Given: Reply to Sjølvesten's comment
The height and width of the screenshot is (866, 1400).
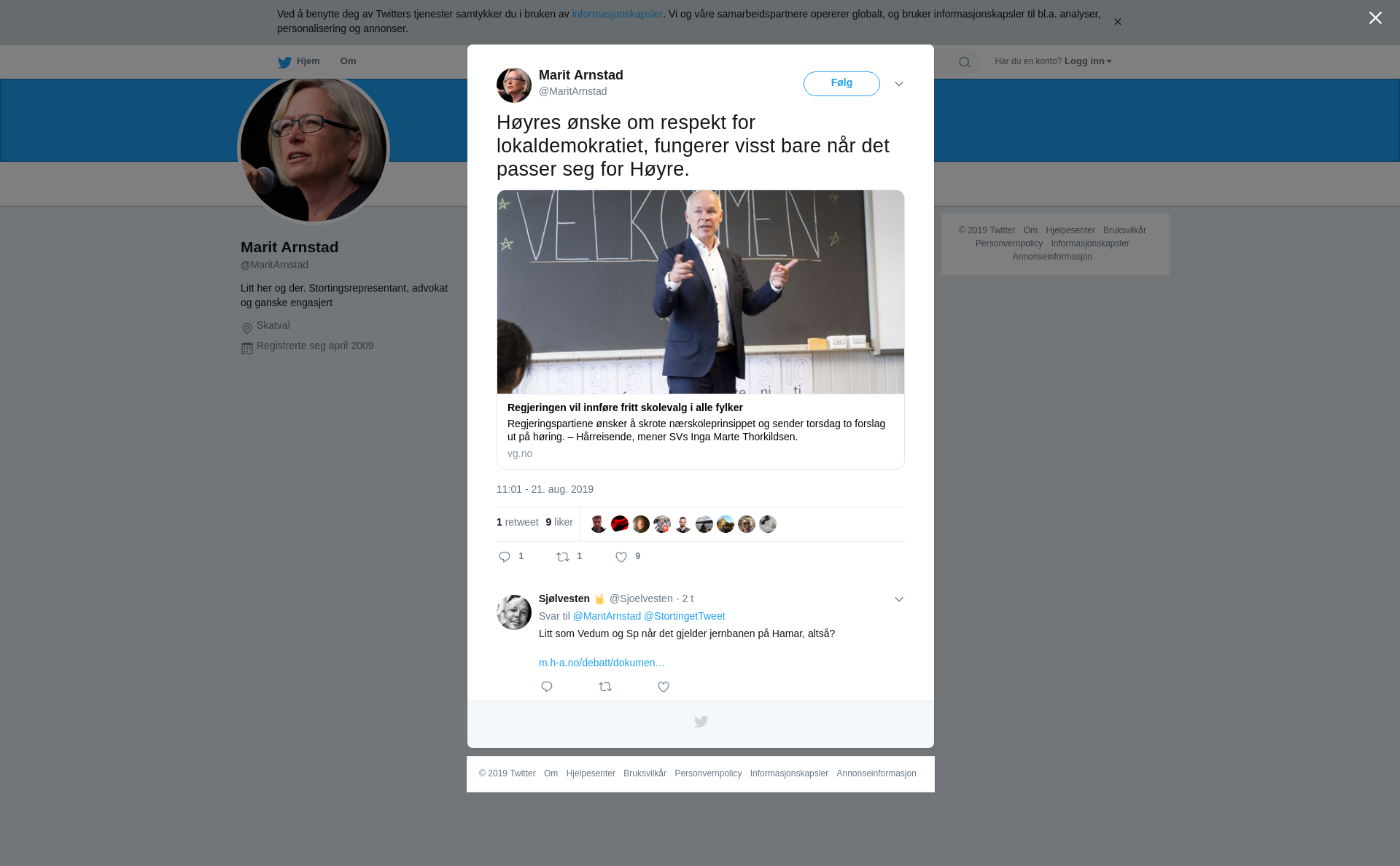Looking at the screenshot, I should click(547, 687).
